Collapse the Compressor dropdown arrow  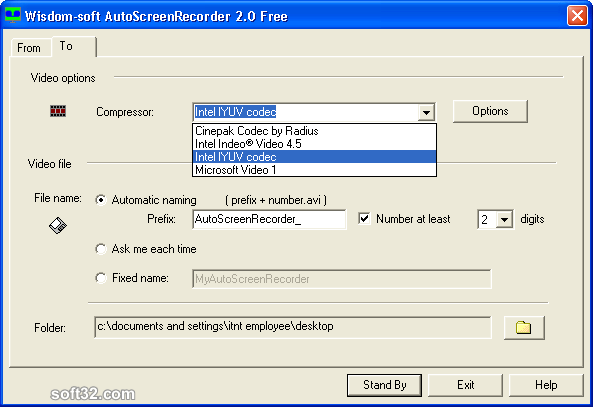[x=426, y=112]
